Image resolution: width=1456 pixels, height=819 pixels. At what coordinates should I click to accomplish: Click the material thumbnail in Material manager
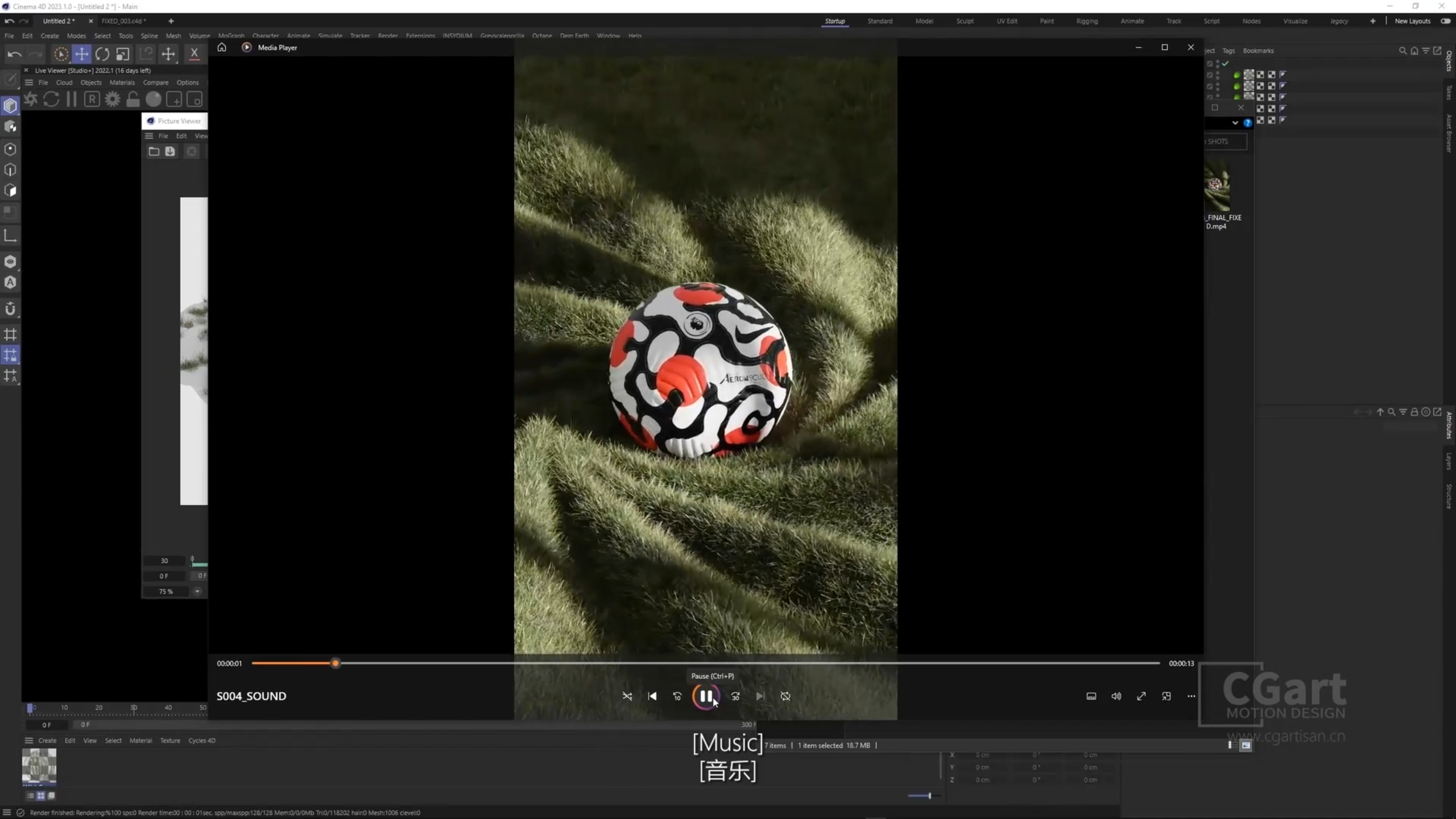(x=39, y=766)
